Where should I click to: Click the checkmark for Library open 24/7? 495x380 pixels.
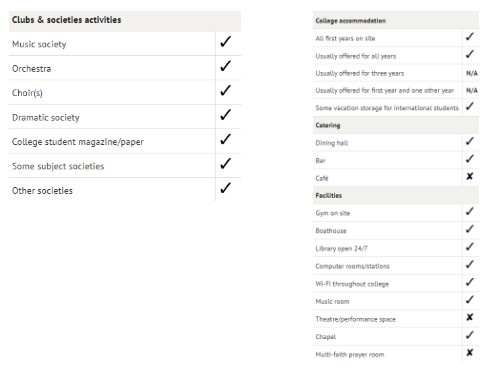(x=470, y=247)
